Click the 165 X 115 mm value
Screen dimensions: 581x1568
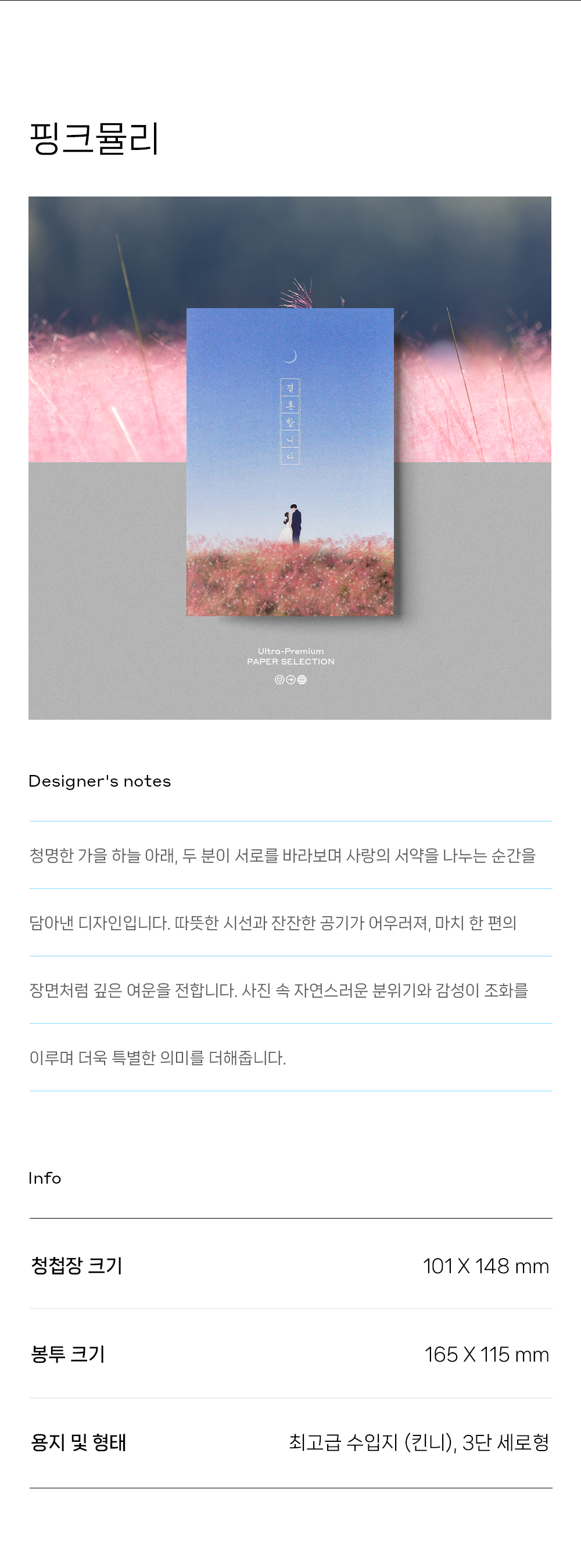coord(487,1355)
